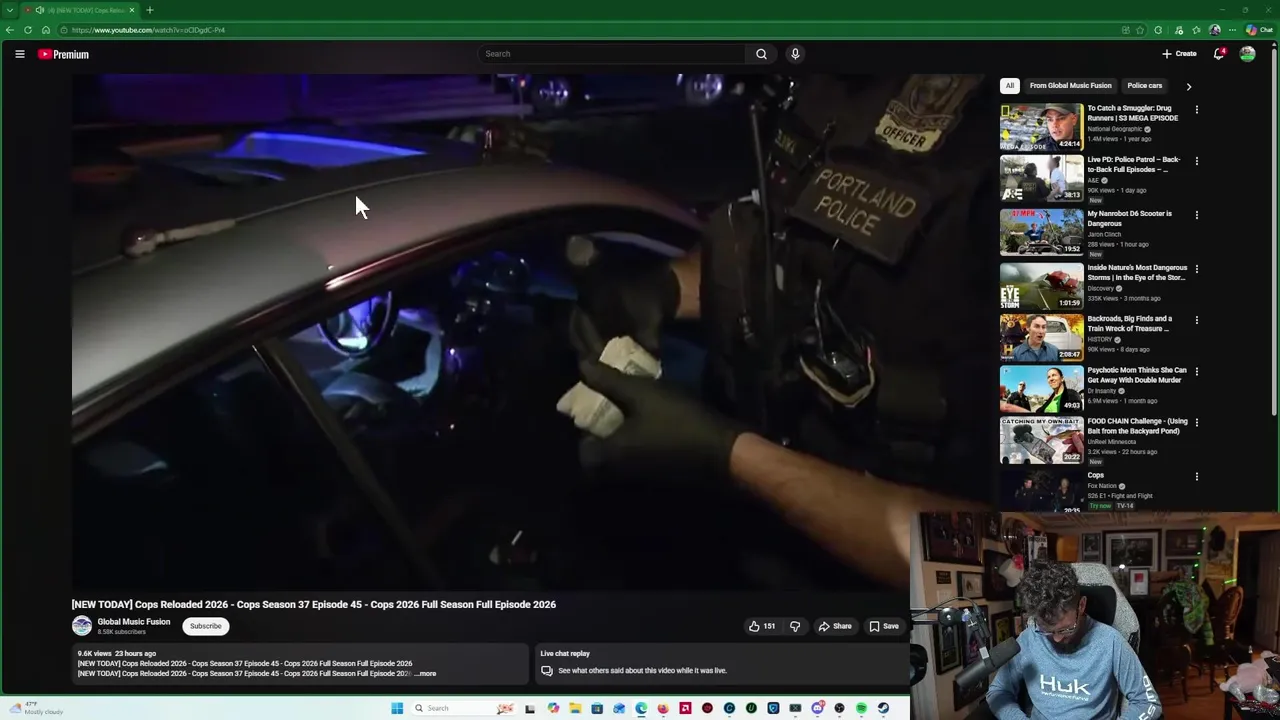This screenshot has height=720, width=1280.
Task: Start voice search with microphone icon
Action: (795, 54)
